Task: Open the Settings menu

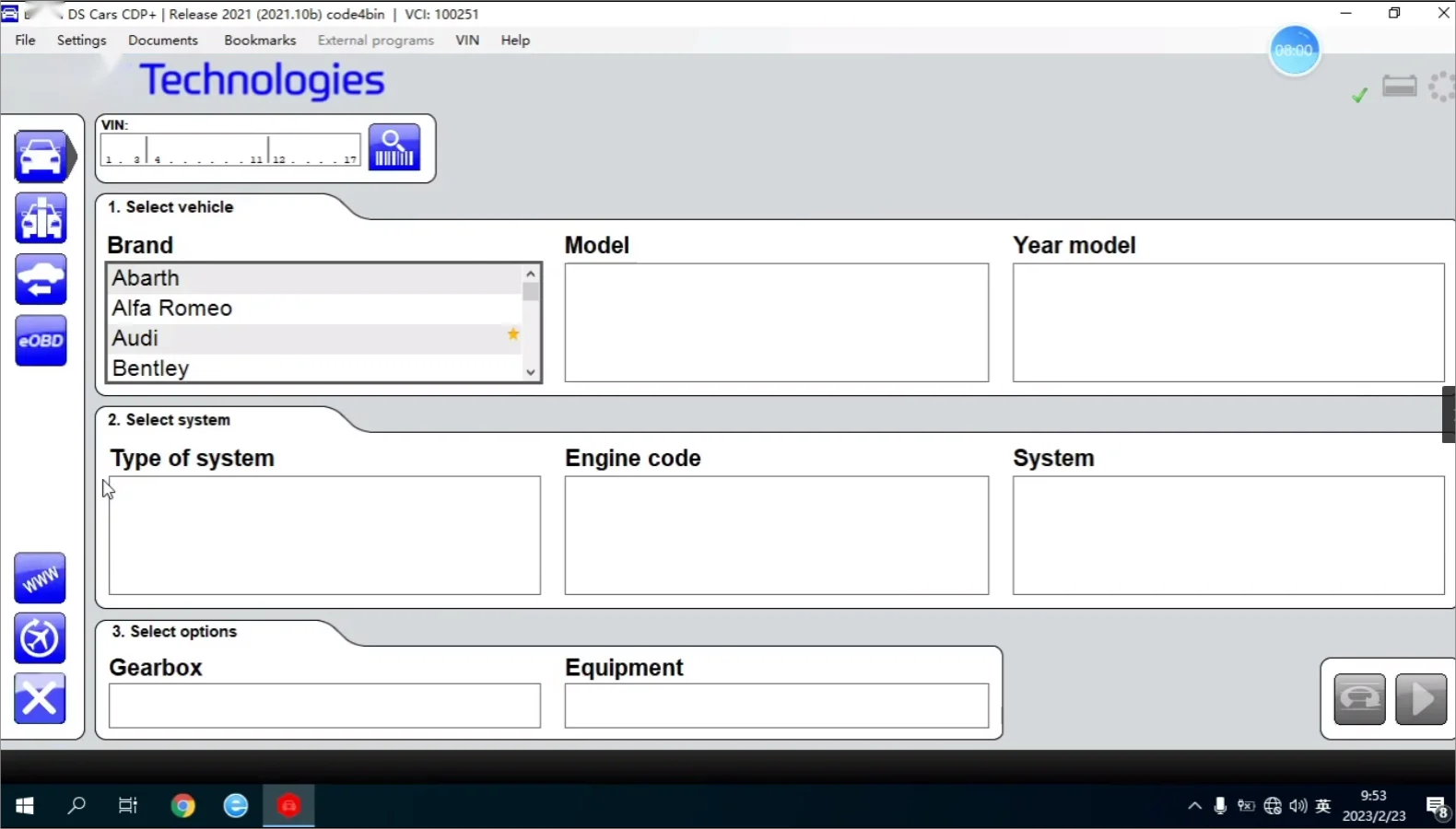Action: (82, 41)
